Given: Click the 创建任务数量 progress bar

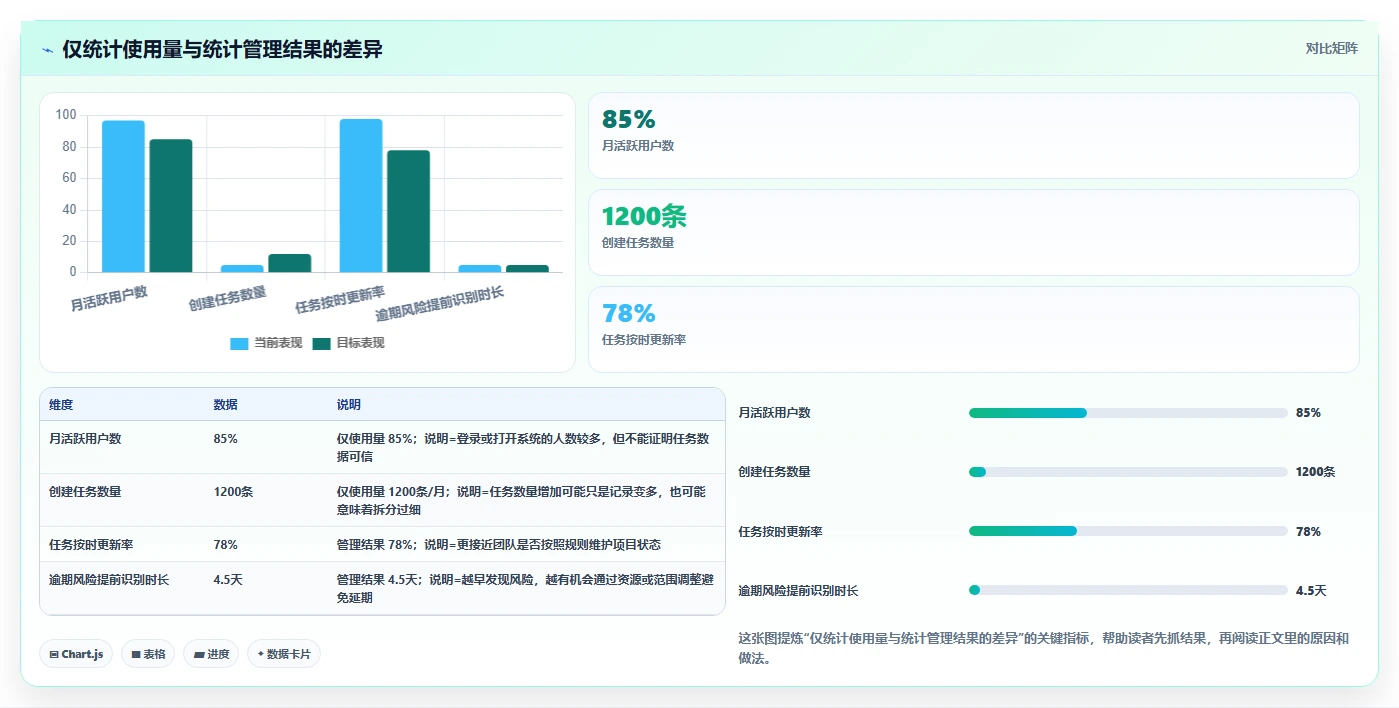Looking at the screenshot, I should click(x=1128, y=472).
